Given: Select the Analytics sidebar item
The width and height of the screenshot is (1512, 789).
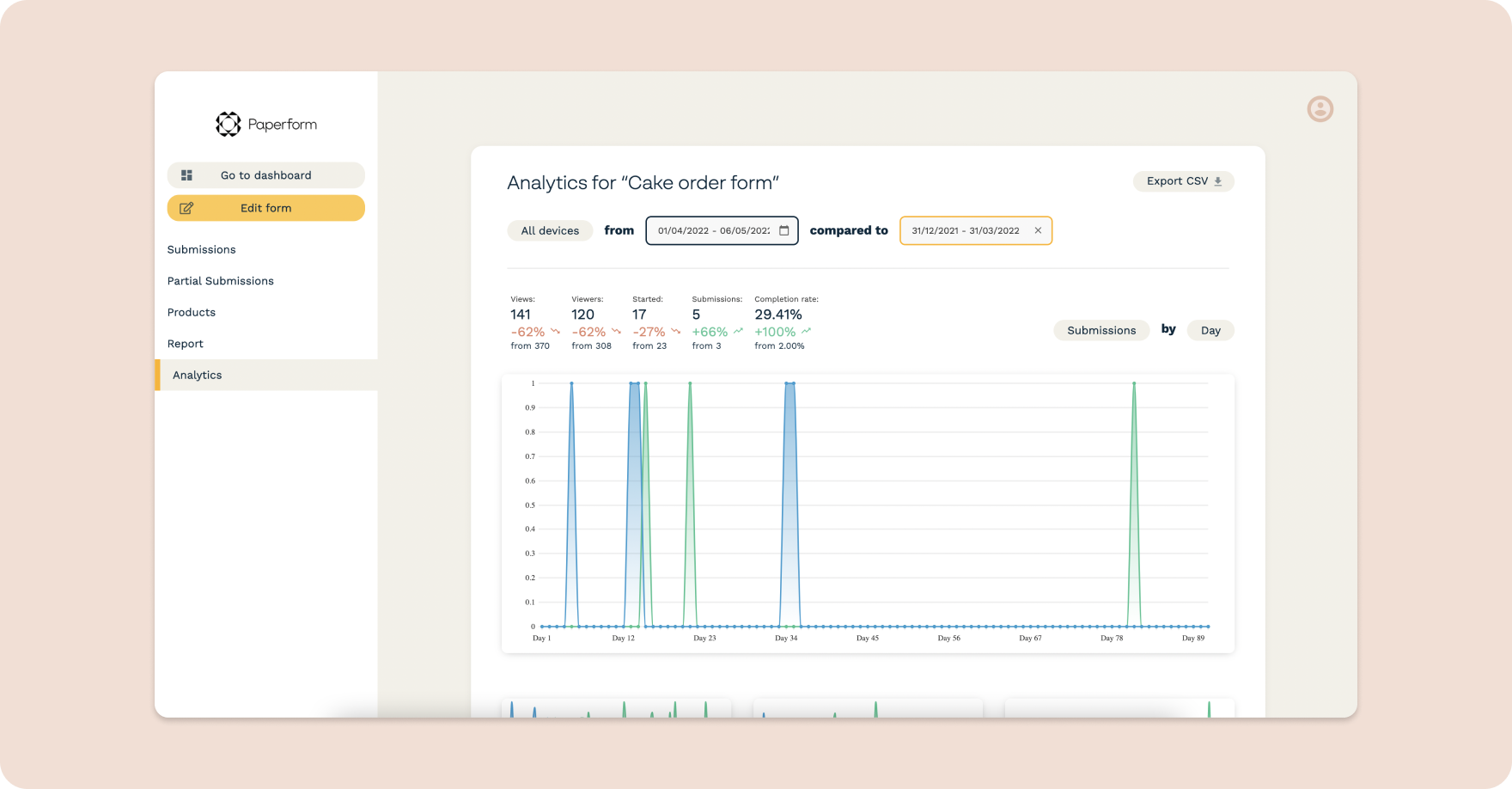Looking at the screenshot, I should [197, 375].
